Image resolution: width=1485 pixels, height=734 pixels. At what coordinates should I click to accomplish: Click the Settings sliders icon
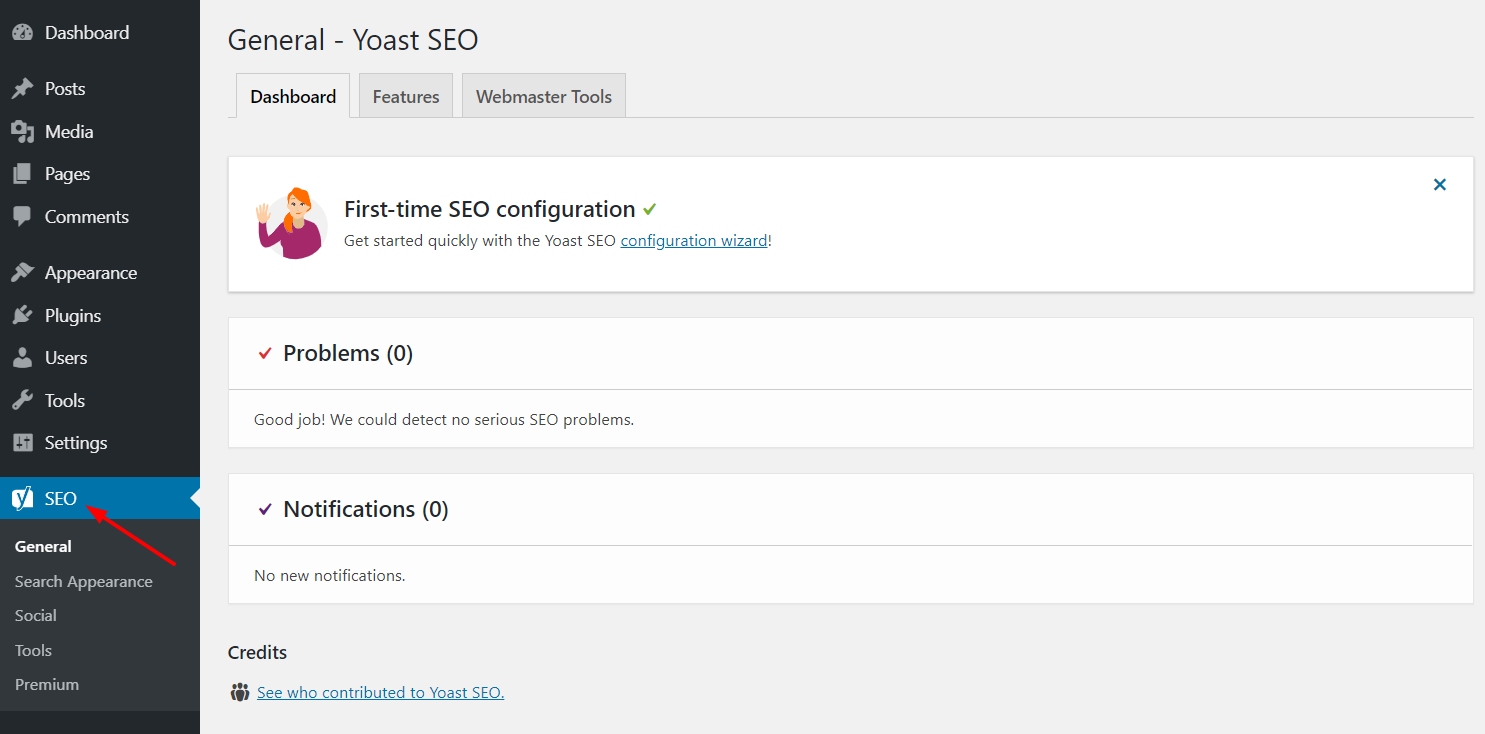pyautogui.click(x=22, y=443)
